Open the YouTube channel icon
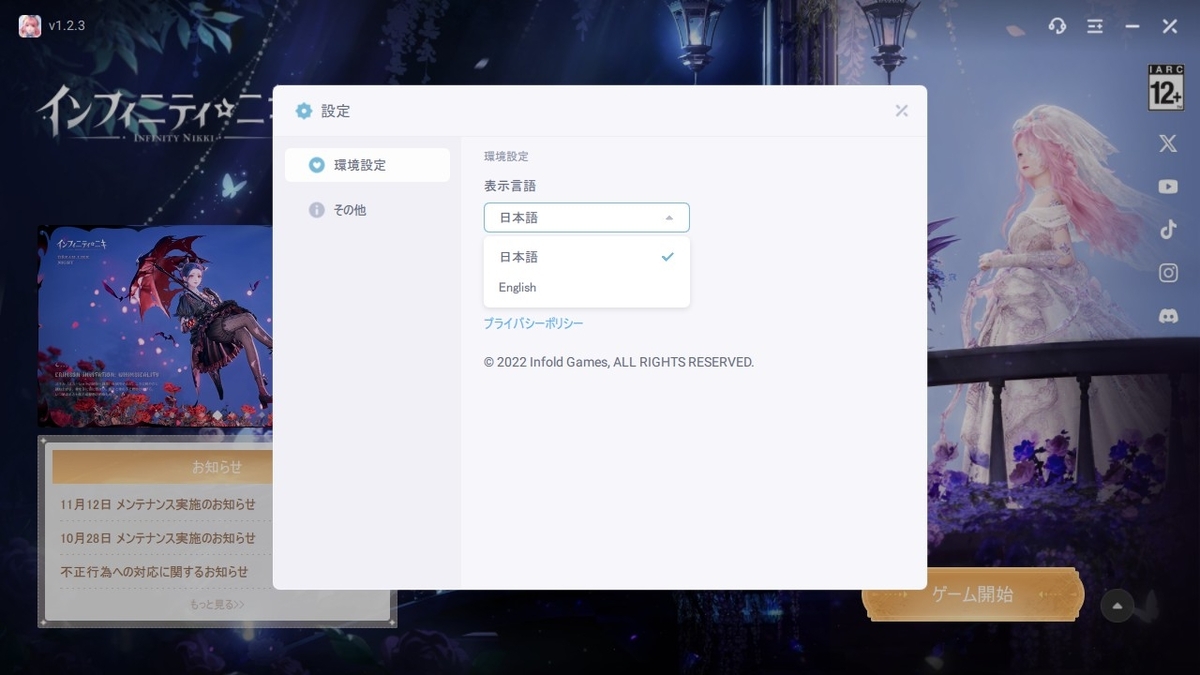The width and height of the screenshot is (1200, 675). point(1168,187)
